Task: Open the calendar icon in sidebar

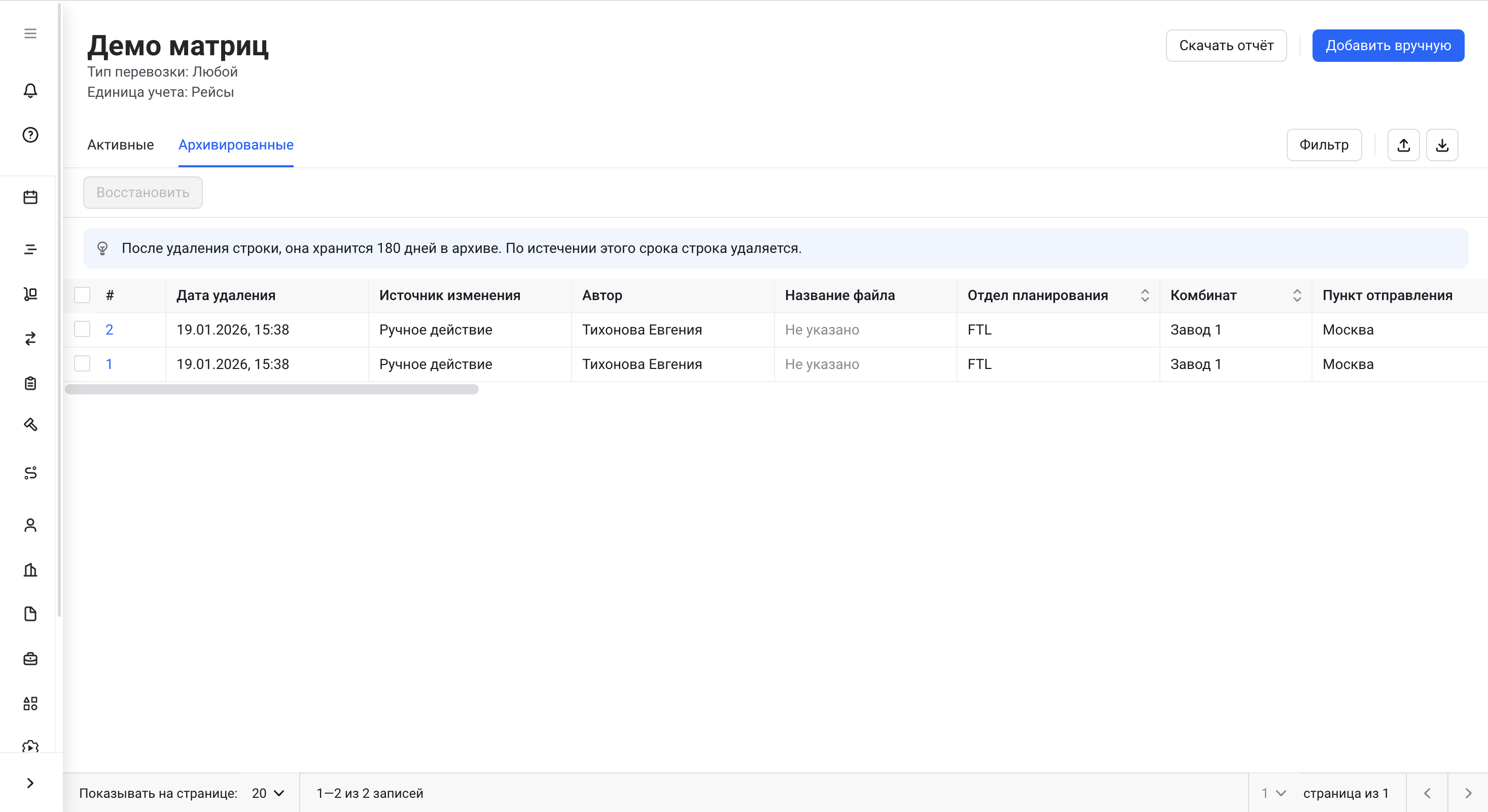Action: pos(30,197)
